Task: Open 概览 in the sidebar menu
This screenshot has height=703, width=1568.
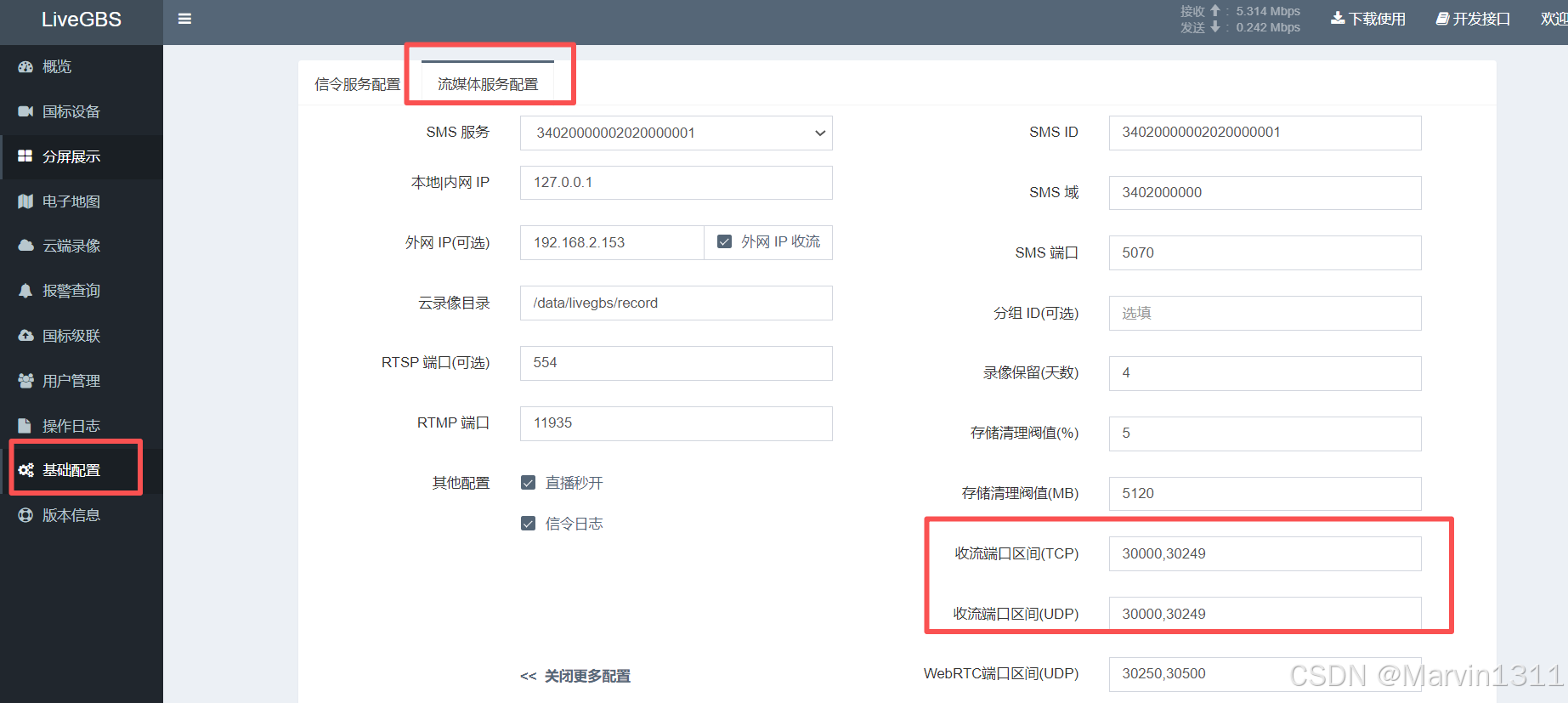Action: pos(82,66)
